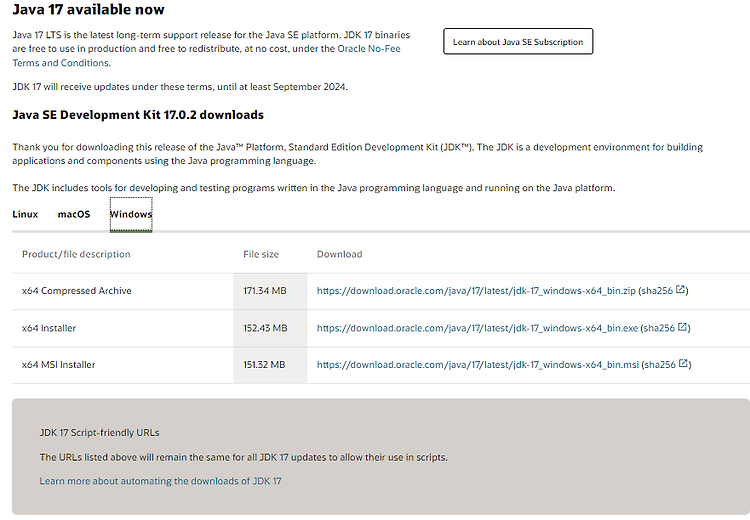Click the Thank you for downloading paragraph
Viewport: 750px width, 520px height.
click(x=357, y=154)
